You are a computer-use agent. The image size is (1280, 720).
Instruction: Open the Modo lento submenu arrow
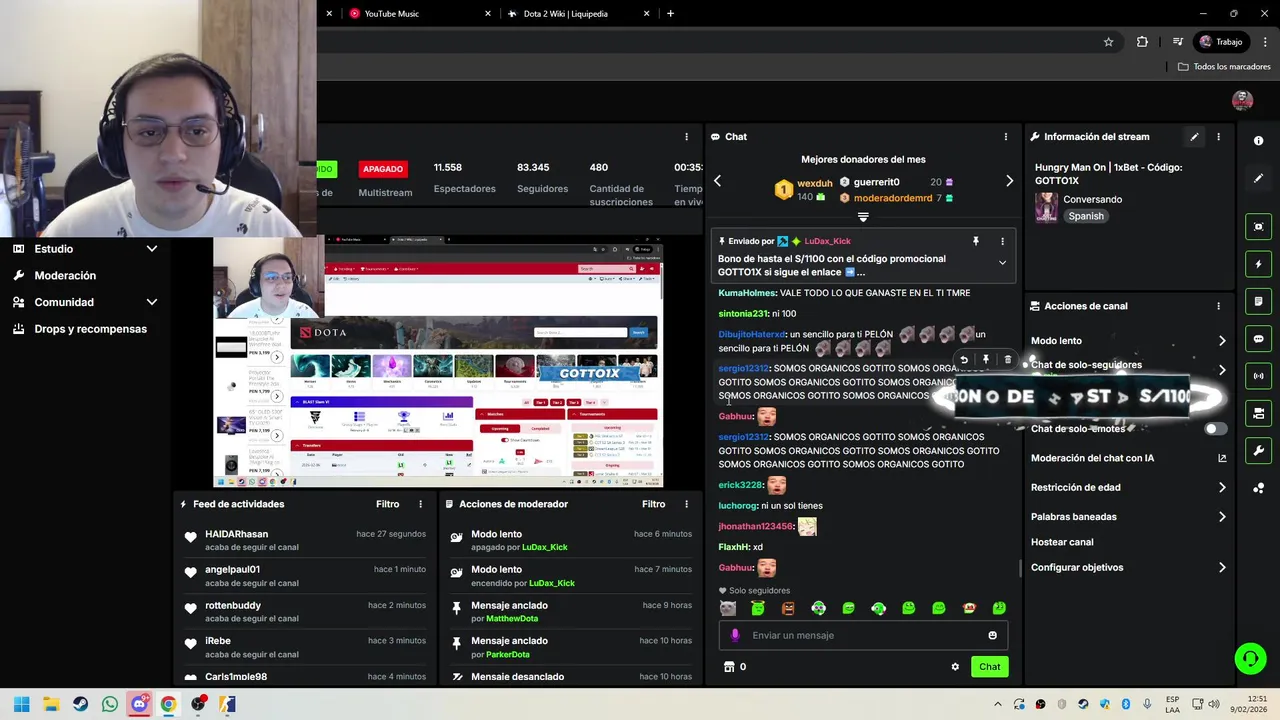(1222, 341)
